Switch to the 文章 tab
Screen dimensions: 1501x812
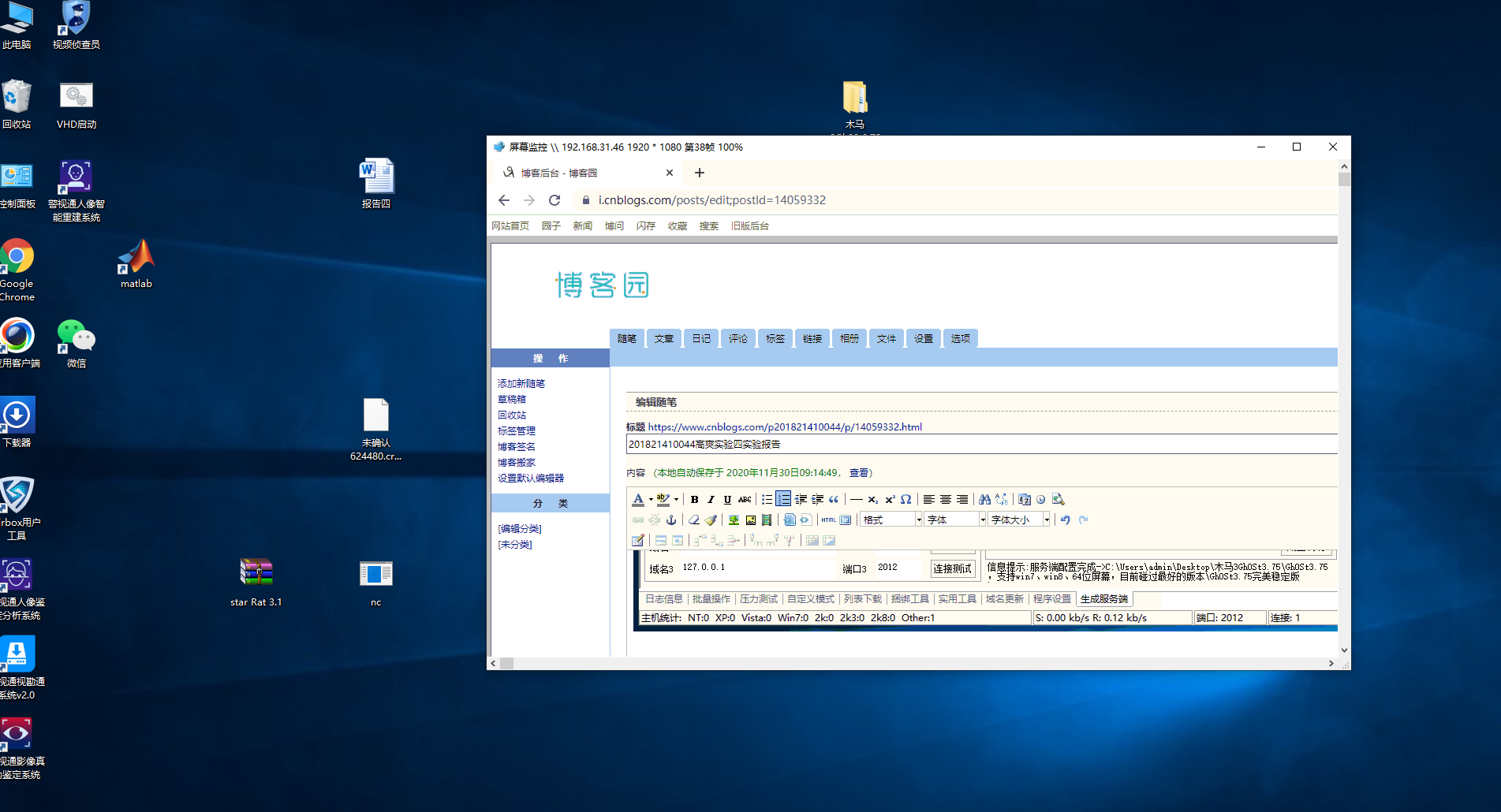[x=664, y=338]
